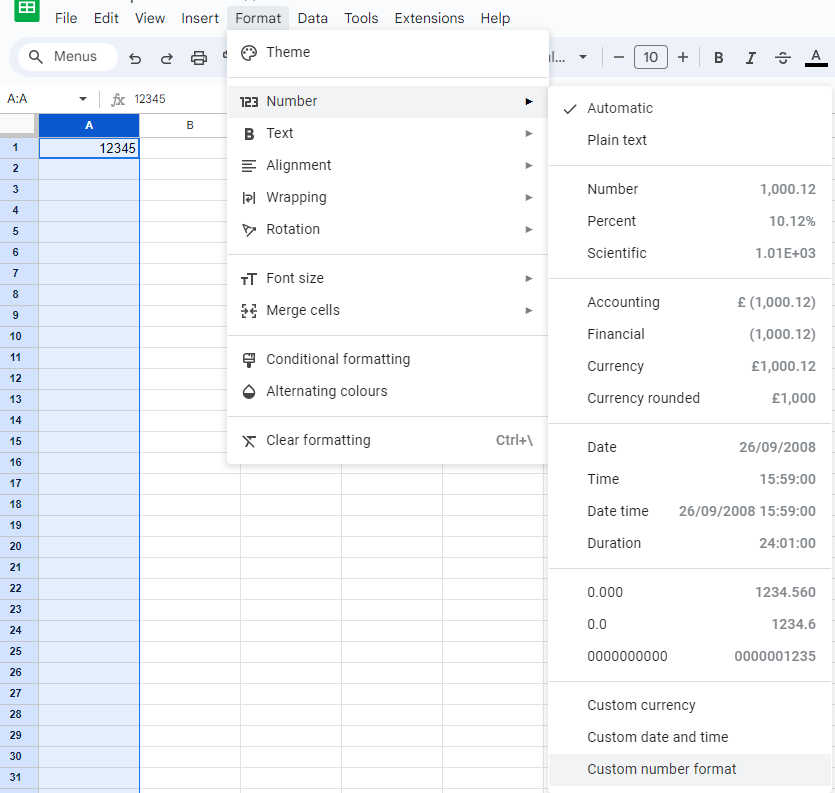Click the Undo arrow icon

point(135,58)
